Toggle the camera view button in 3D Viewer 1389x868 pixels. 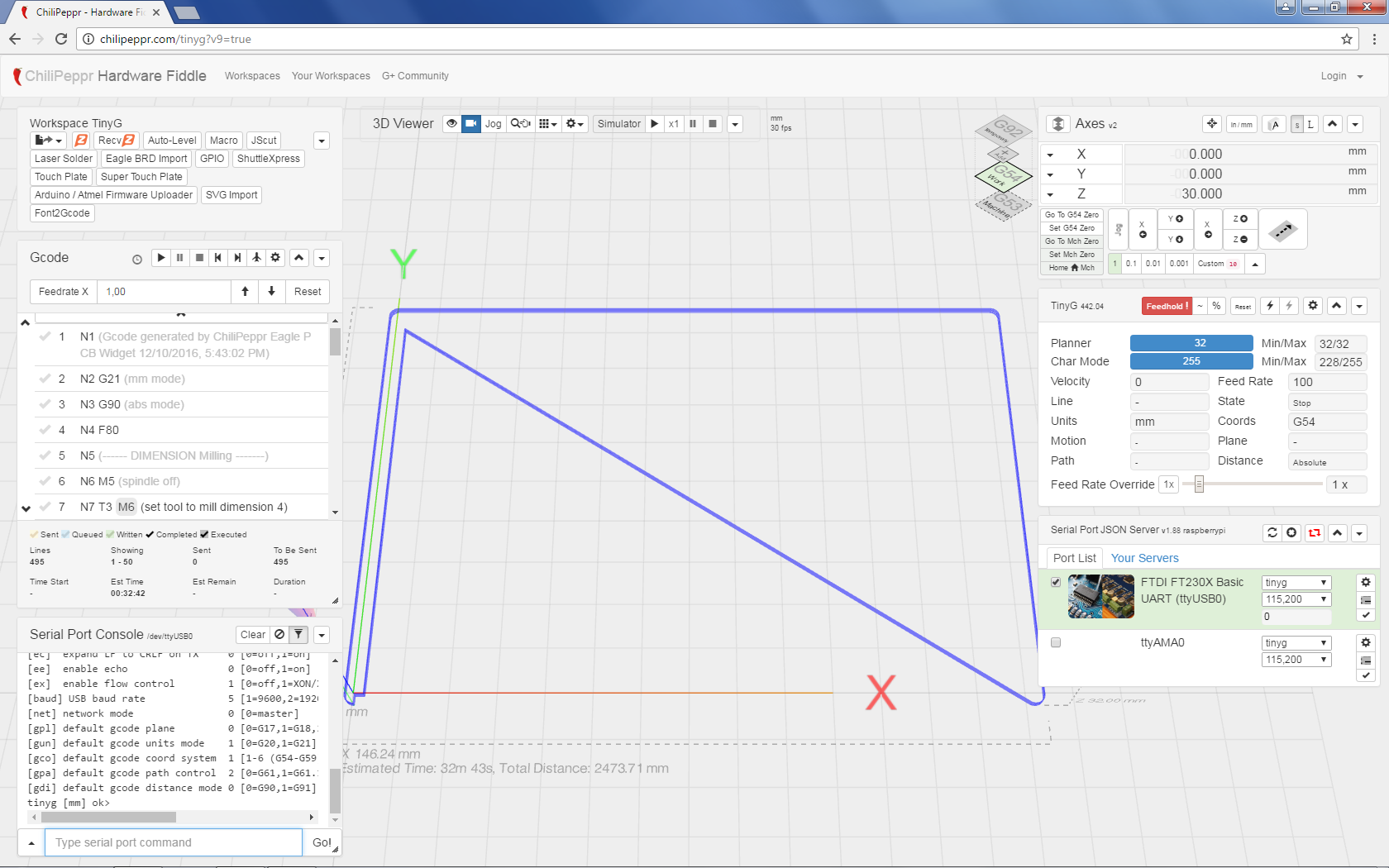[x=470, y=124]
